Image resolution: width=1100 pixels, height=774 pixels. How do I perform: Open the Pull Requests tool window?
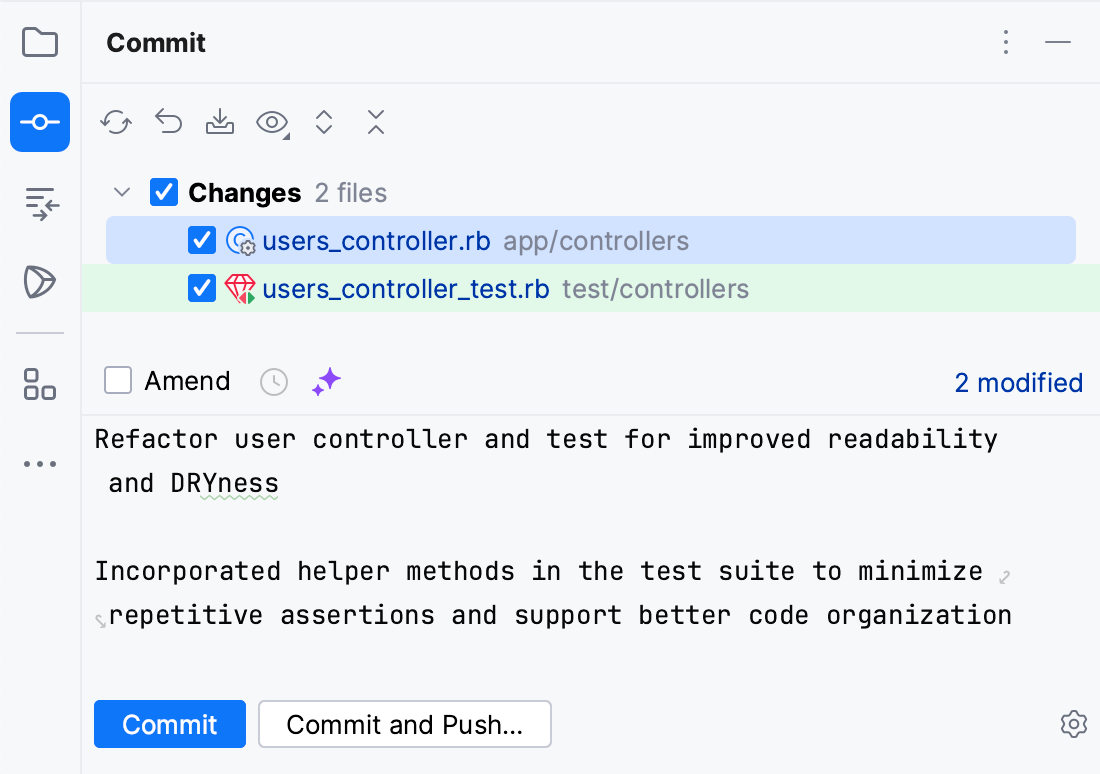40,203
